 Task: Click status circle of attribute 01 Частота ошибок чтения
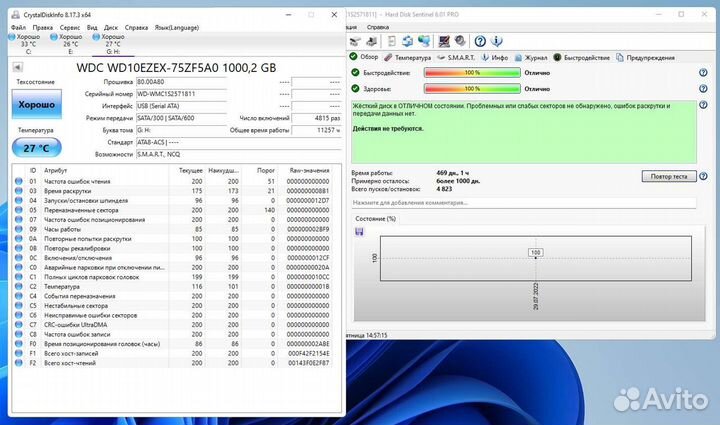pyautogui.click(x=18, y=181)
